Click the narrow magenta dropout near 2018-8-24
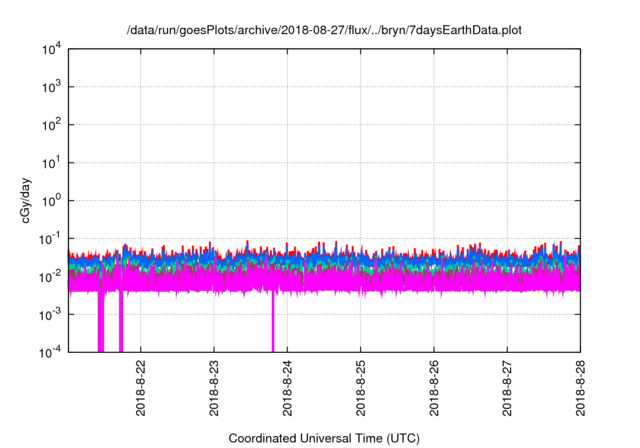 click(x=273, y=322)
